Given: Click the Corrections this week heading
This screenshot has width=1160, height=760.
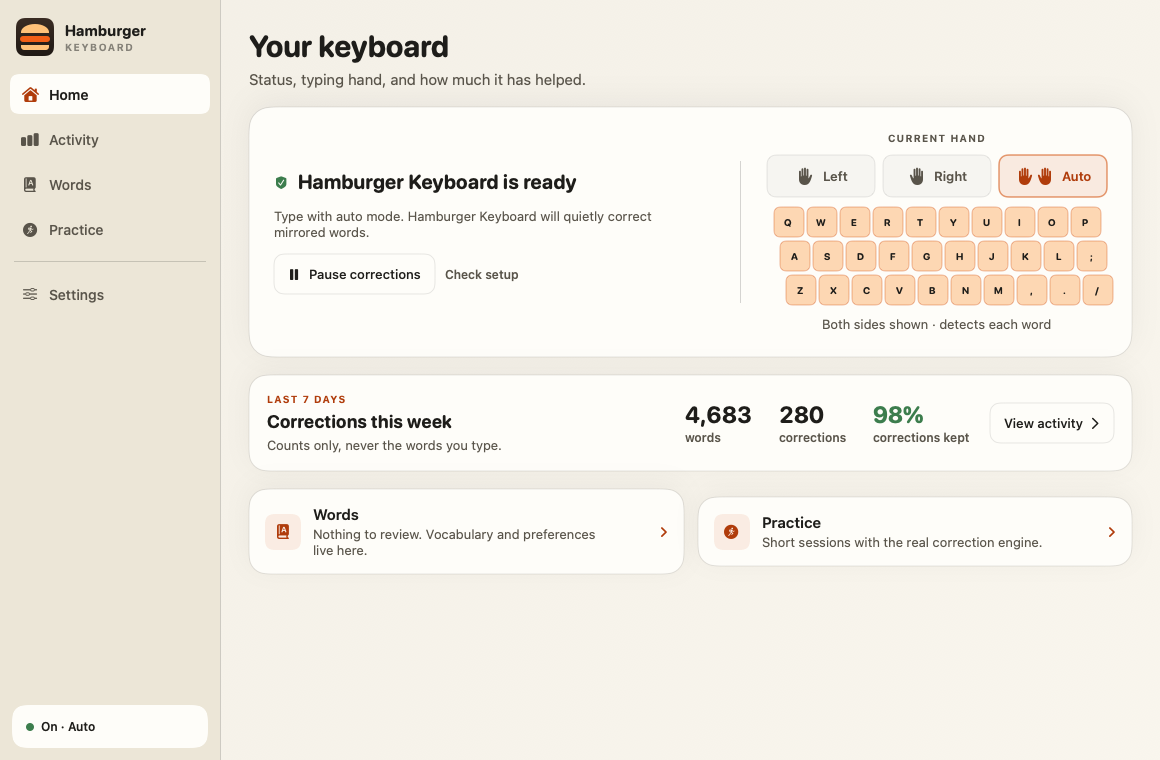Looking at the screenshot, I should (360, 422).
